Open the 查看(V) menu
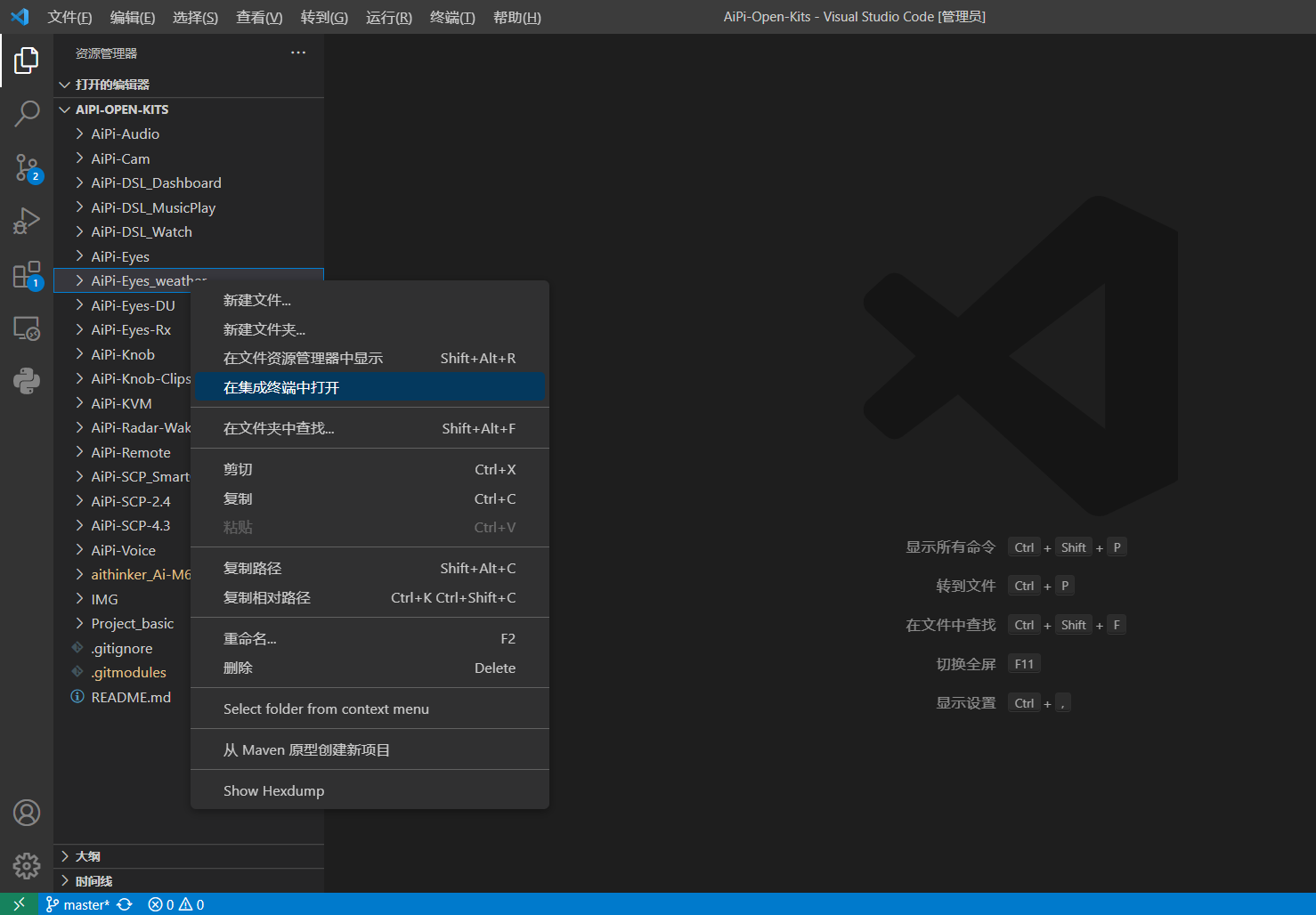The width and height of the screenshot is (1316, 915). click(259, 17)
